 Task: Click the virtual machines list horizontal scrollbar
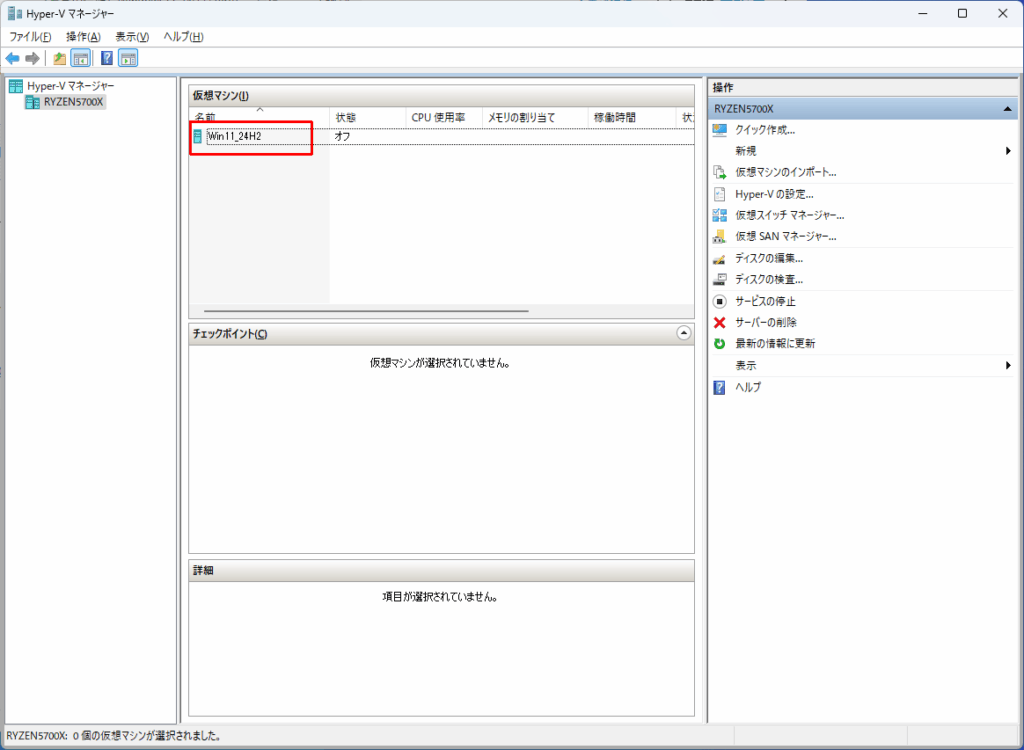coord(366,312)
